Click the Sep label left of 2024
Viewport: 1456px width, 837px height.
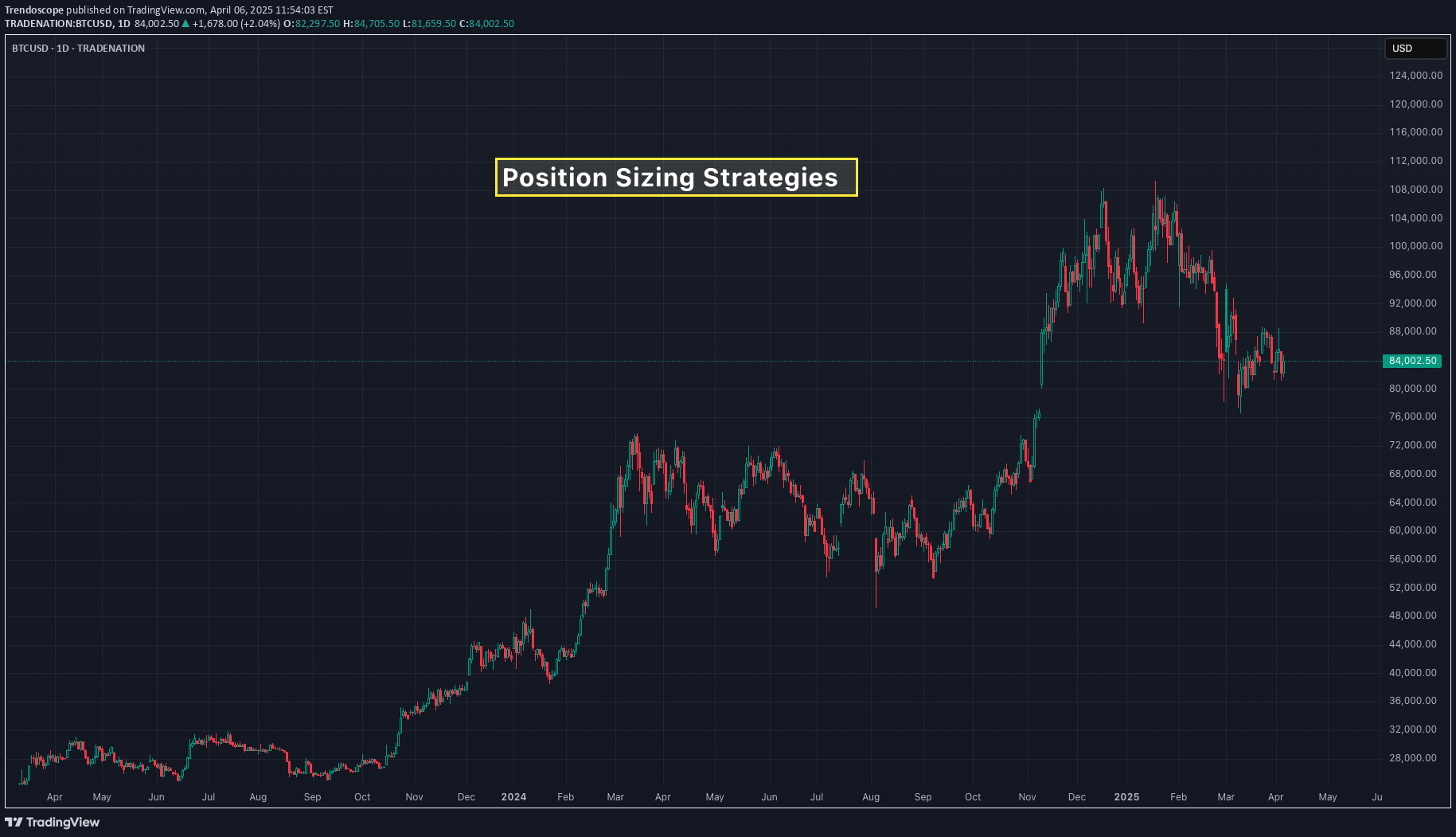click(312, 797)
